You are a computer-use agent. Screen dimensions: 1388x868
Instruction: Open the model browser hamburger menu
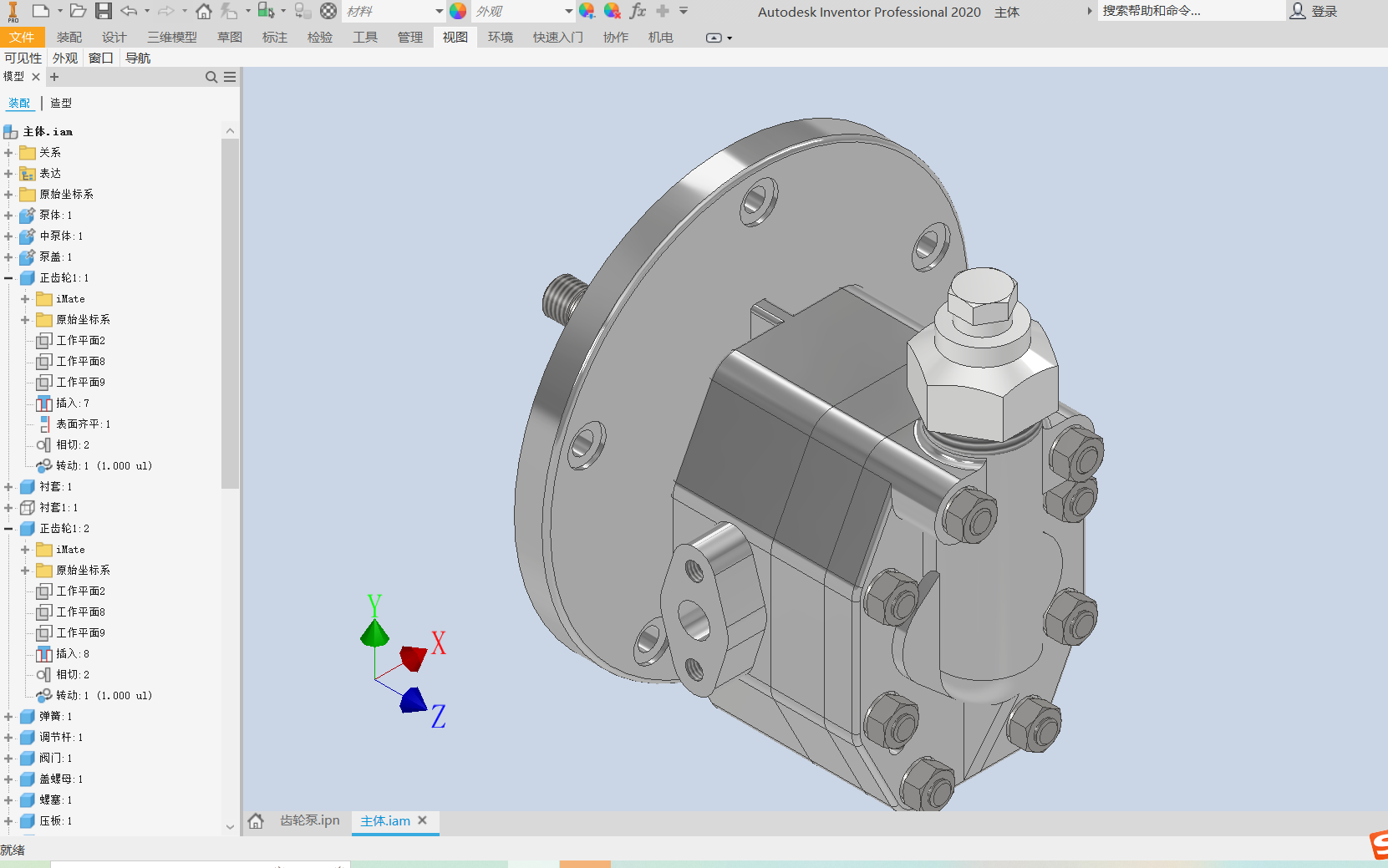[230, 77]
